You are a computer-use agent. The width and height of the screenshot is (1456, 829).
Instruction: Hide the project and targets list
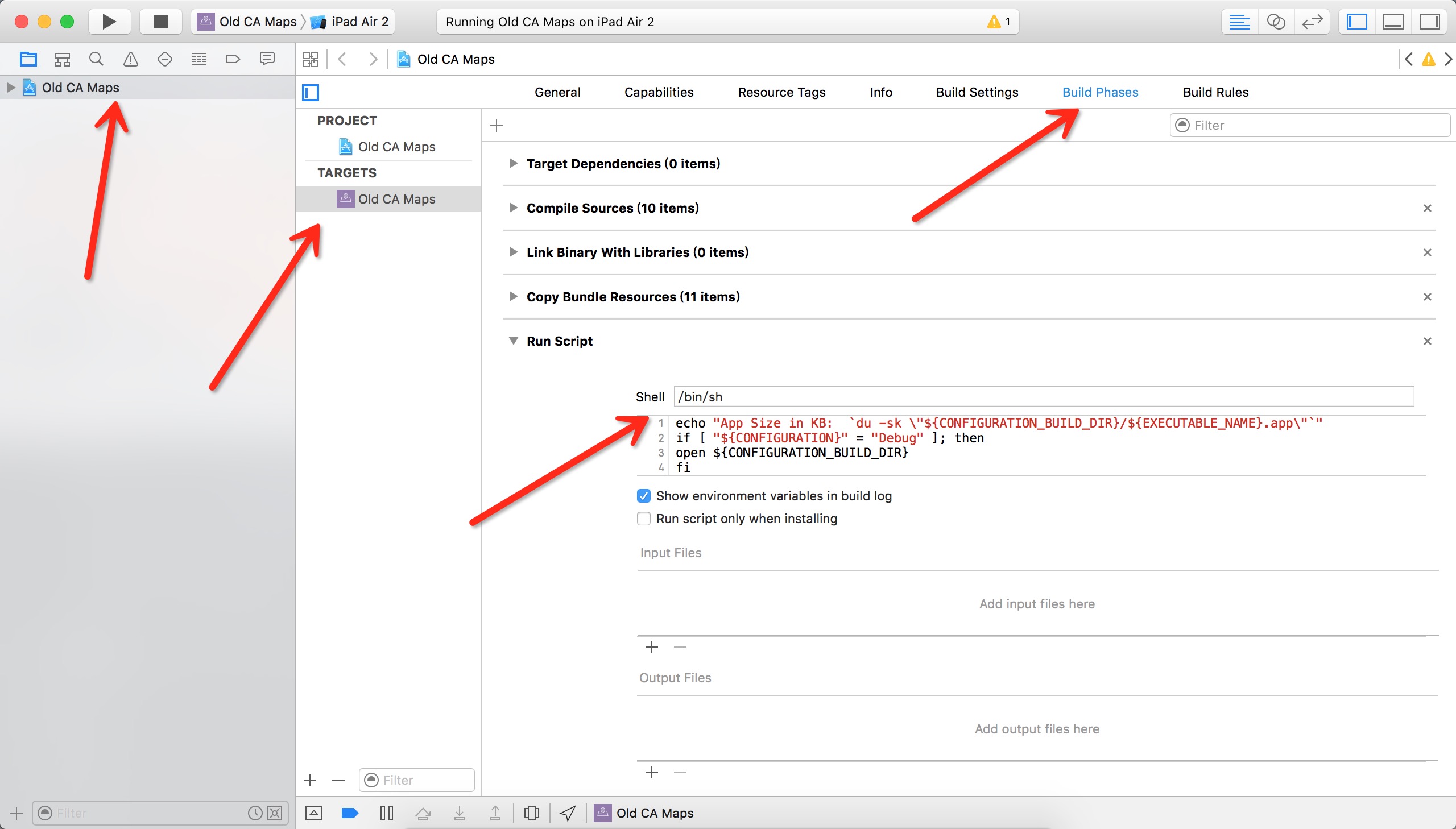click(311, 92)
